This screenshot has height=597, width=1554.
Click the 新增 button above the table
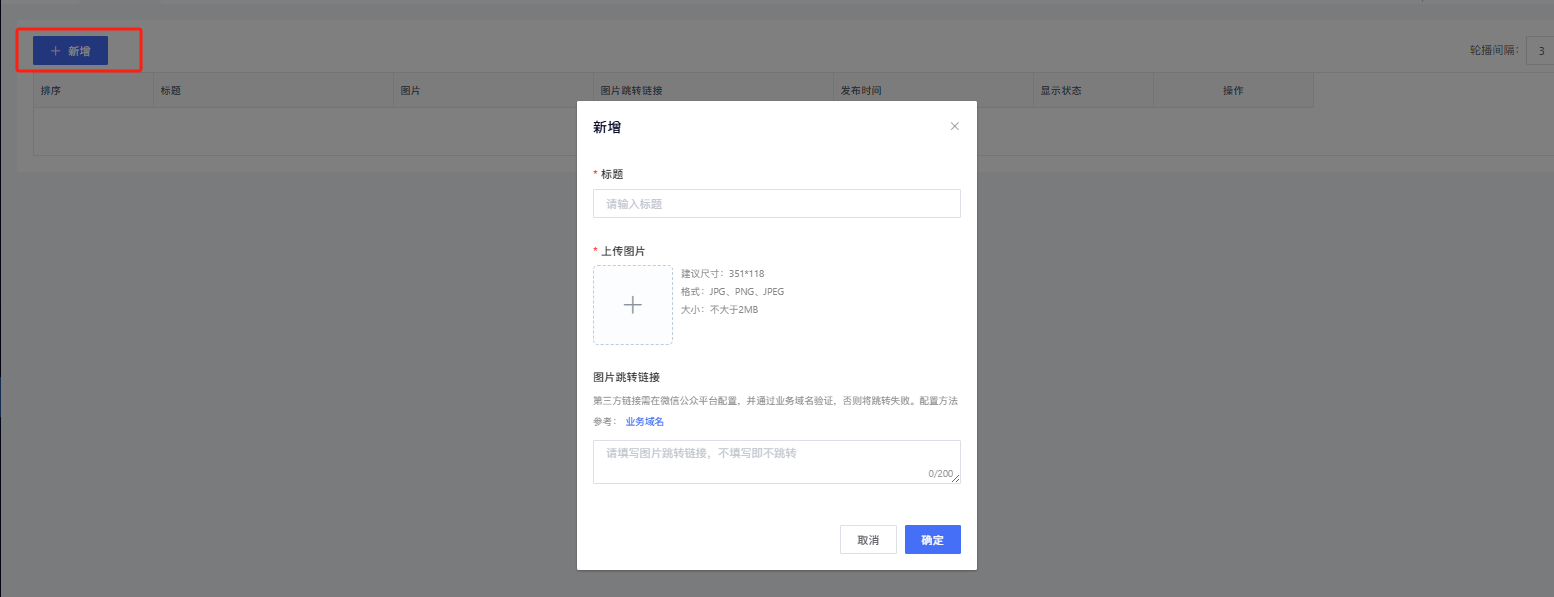(70, 51)
